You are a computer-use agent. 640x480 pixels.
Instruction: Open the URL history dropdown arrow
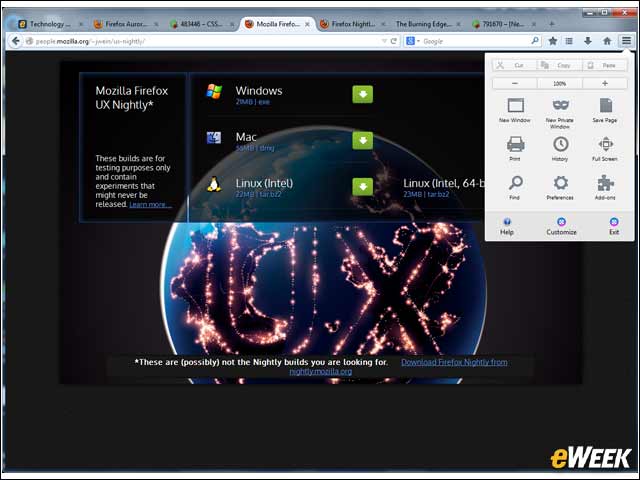coord(384,41)
